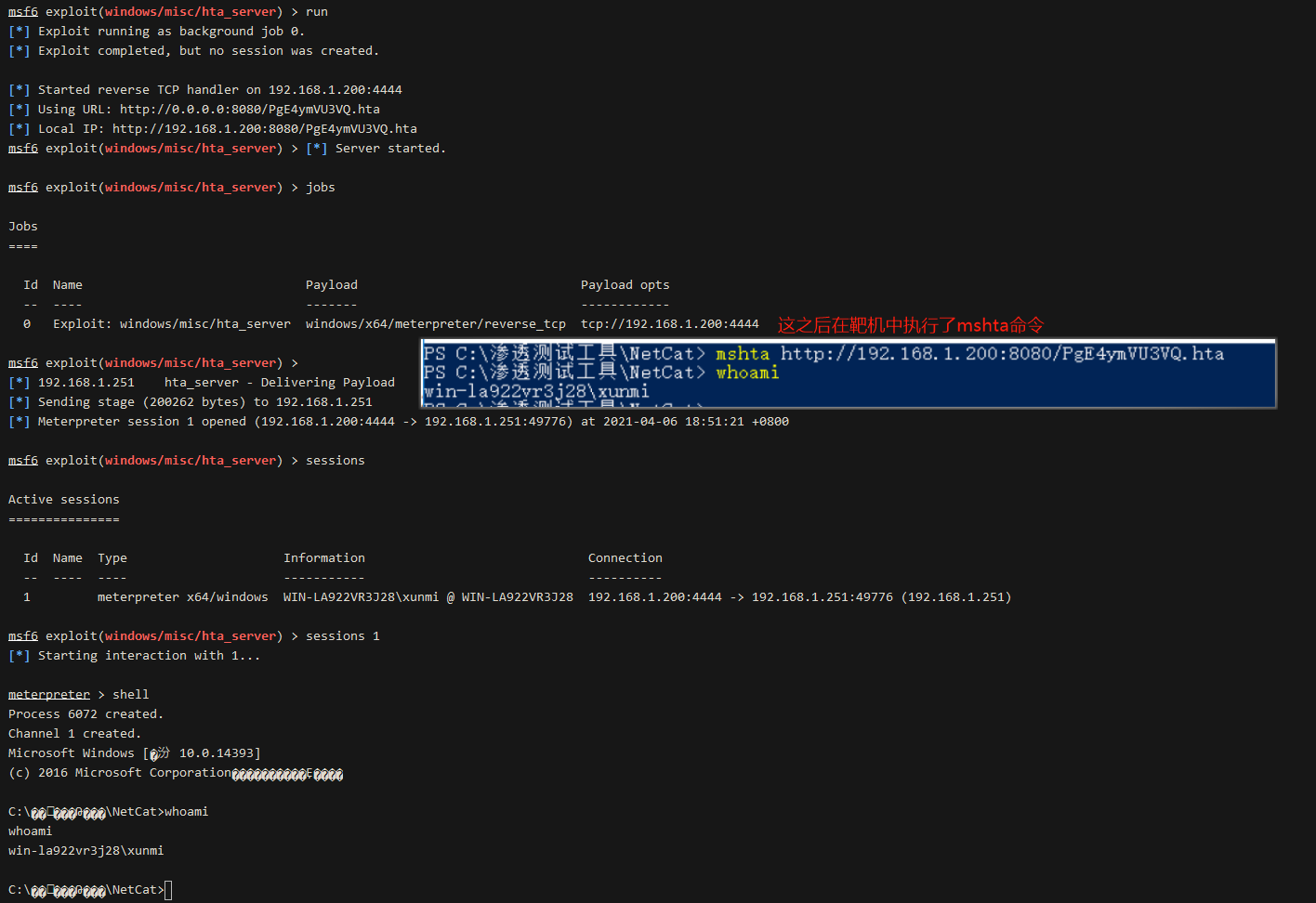This screenshot has height=903, width=1316.
Task: Select timestamp "2021-04-06 18:51:21 +0800"
Action: coord(696,422)
